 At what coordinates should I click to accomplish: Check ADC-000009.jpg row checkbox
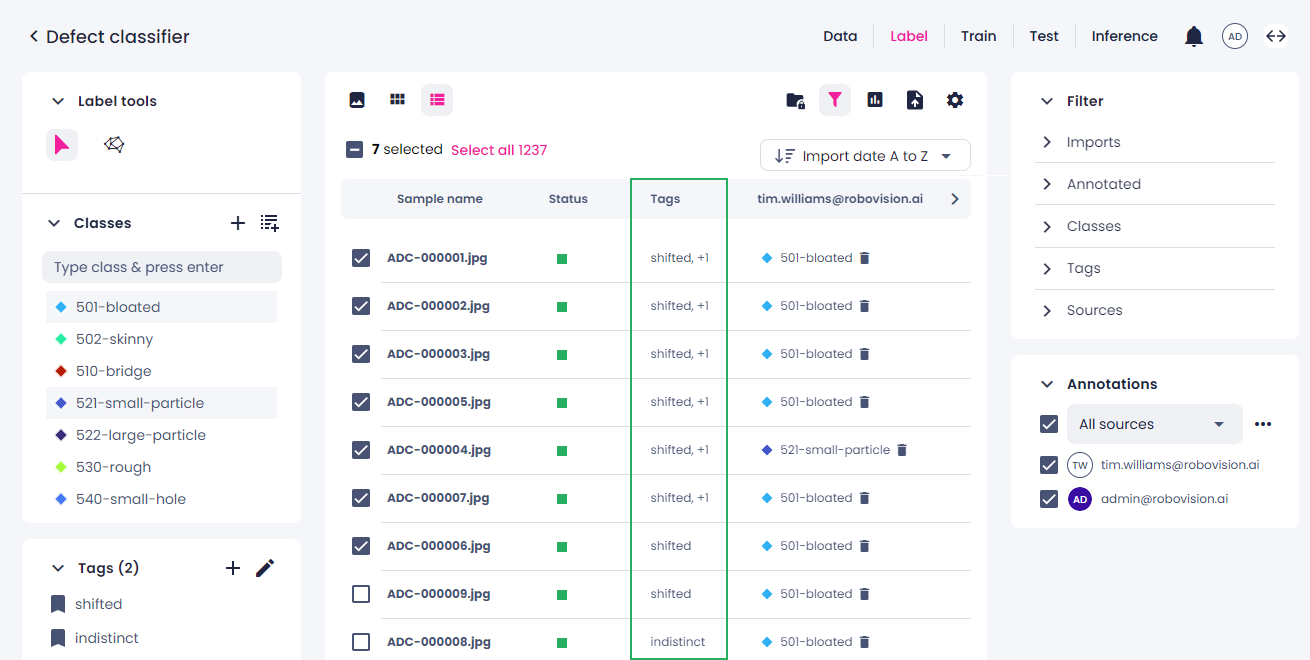point(361,594)
